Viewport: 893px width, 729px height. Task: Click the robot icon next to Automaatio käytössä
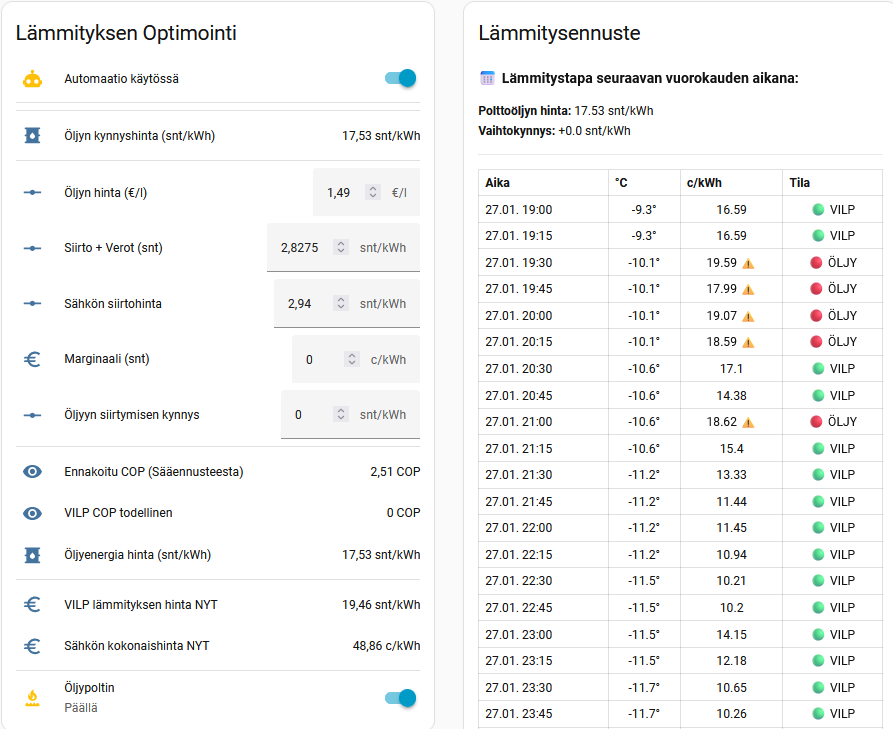point(32,79)
